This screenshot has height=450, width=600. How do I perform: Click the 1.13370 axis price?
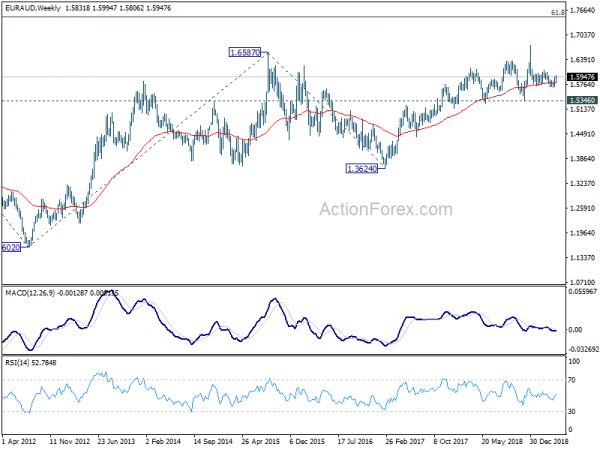[583, 258]
